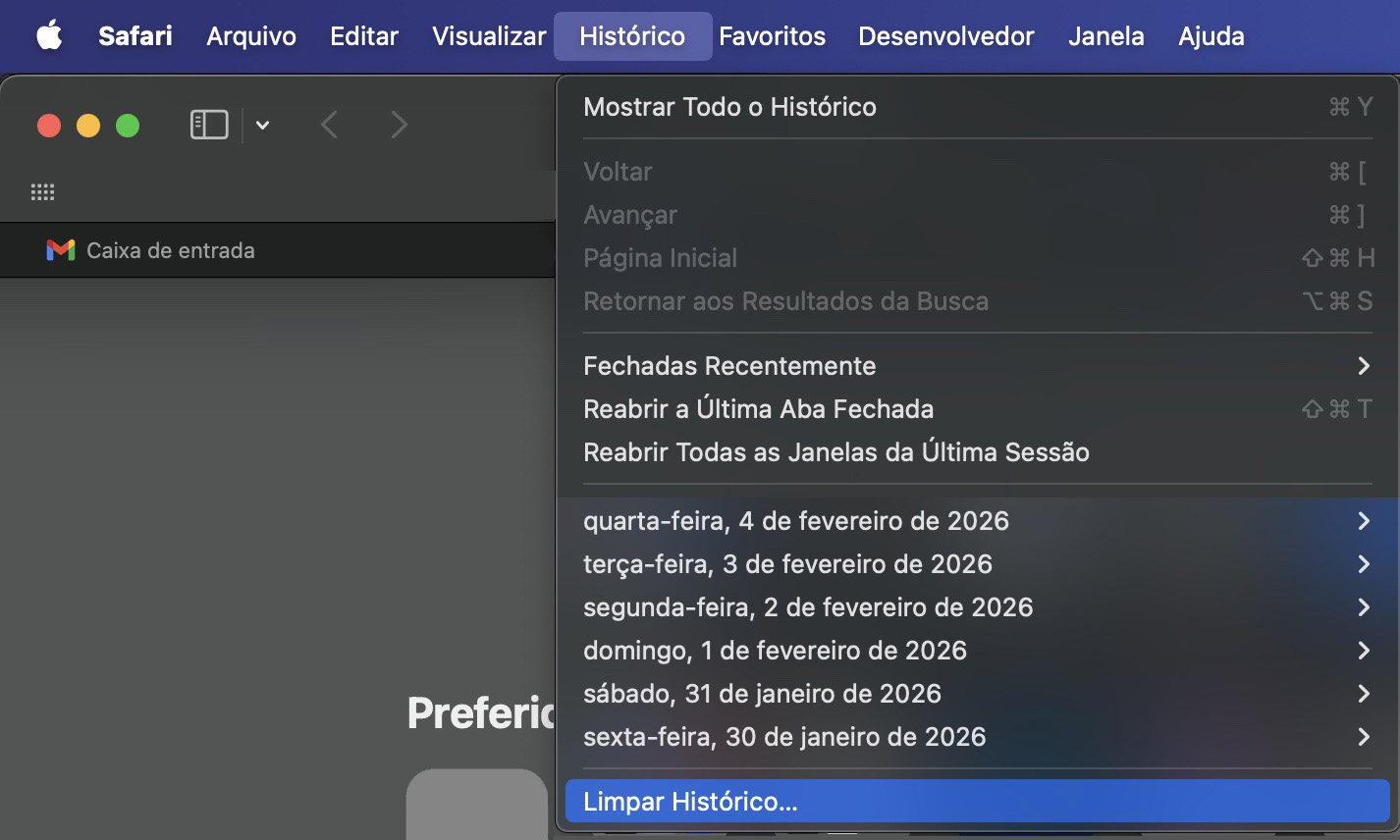Screen dimensions: 1400x840
Task: Open the Favoritos menu
Action: [x=772, y=36]
